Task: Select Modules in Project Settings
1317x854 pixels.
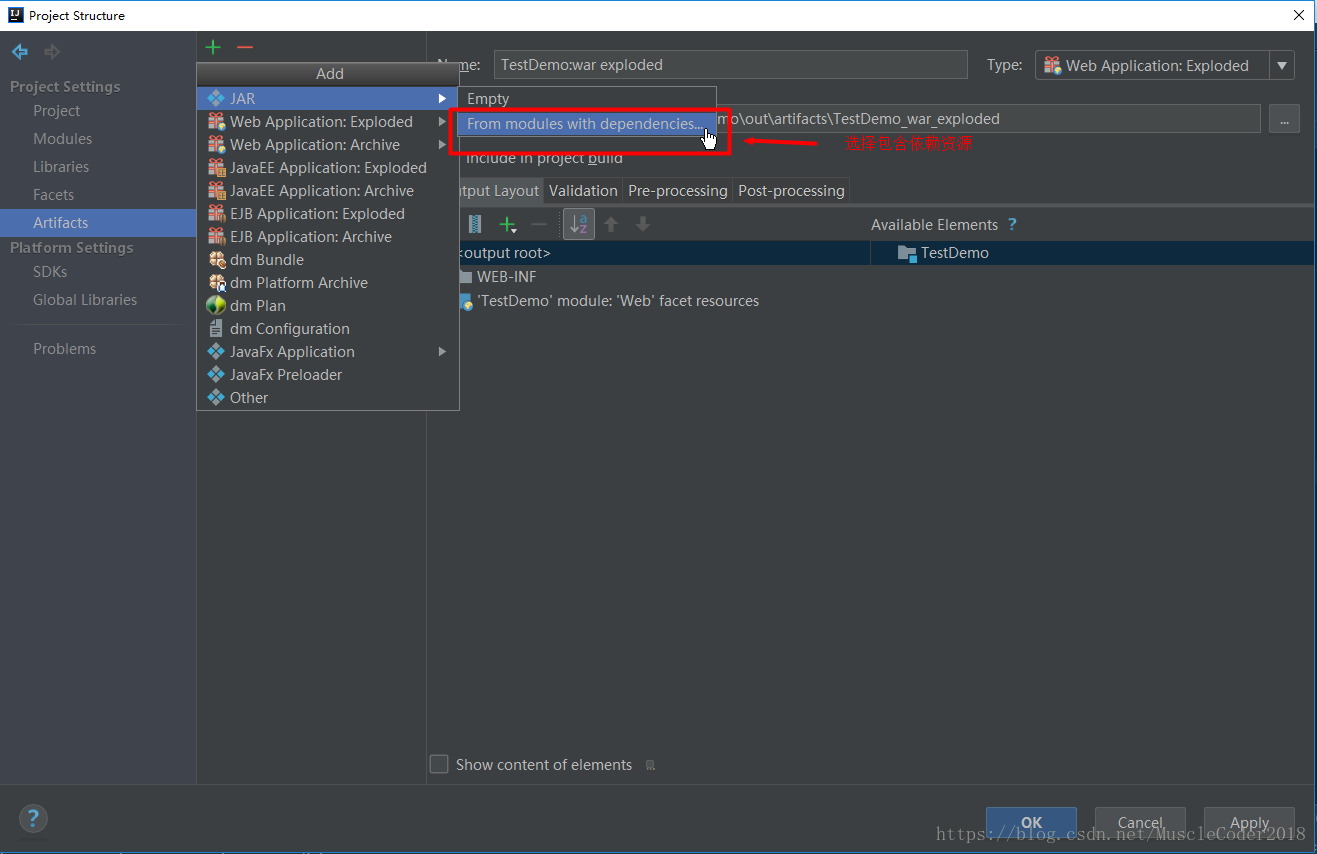Action: [x=62, y=139]
